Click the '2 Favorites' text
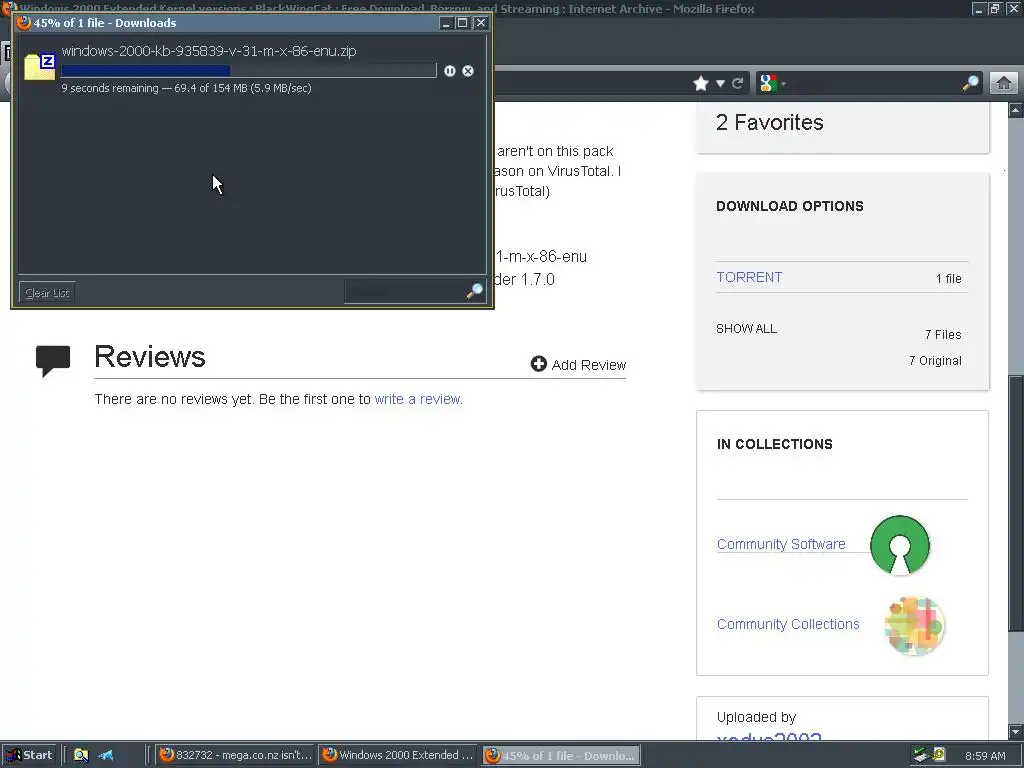The width and height of the screenshot is (1024, 768). coord(770,122)
